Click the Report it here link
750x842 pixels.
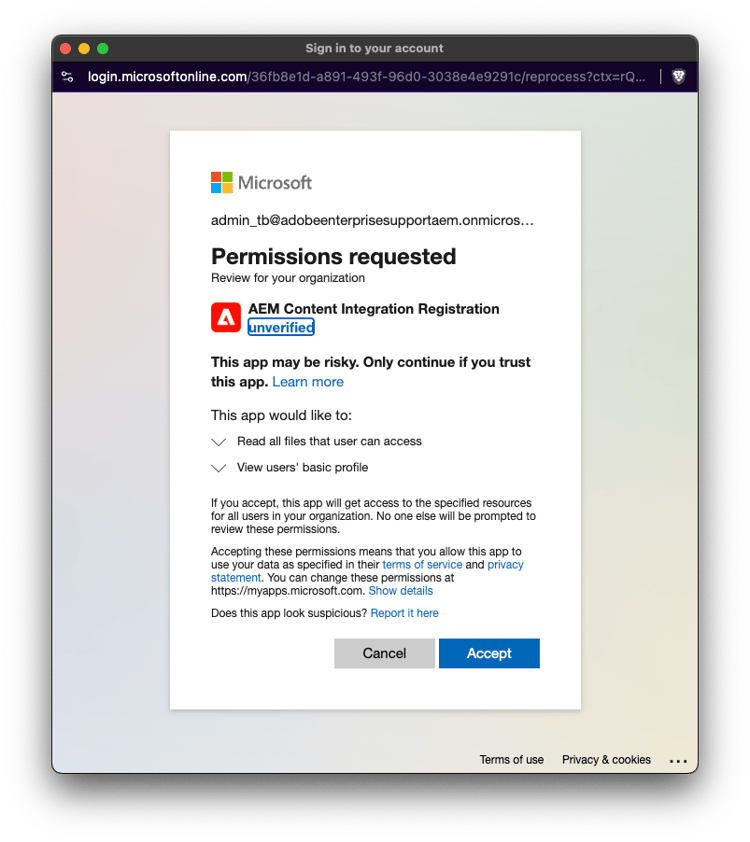(404, 613)
